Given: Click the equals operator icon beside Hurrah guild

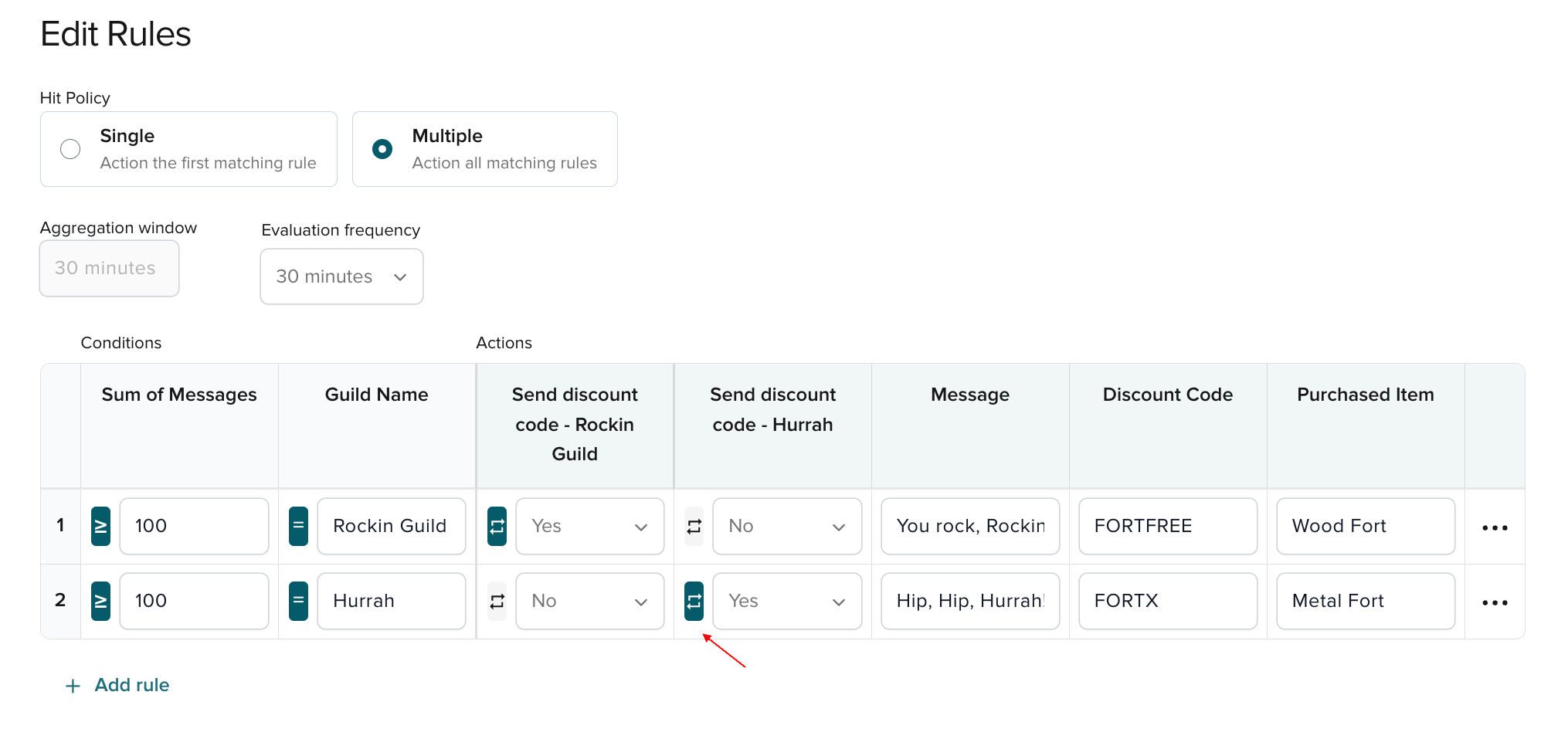Looking at the screenshot, I should [298, 601].
